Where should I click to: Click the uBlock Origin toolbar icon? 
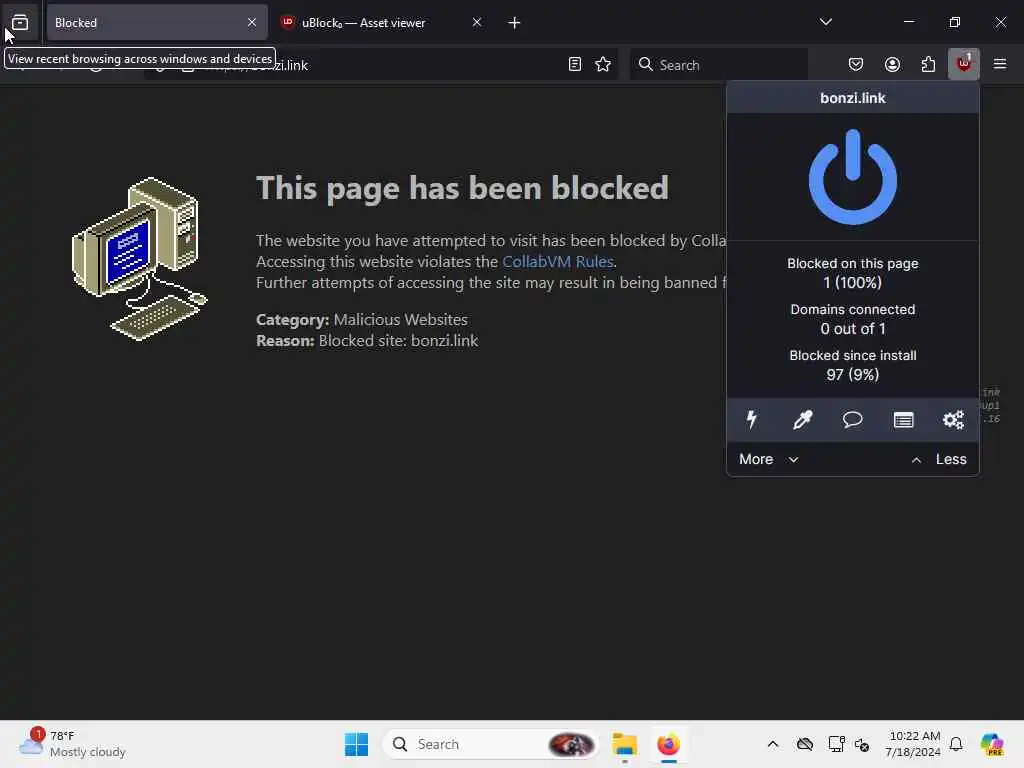point(963,64)
